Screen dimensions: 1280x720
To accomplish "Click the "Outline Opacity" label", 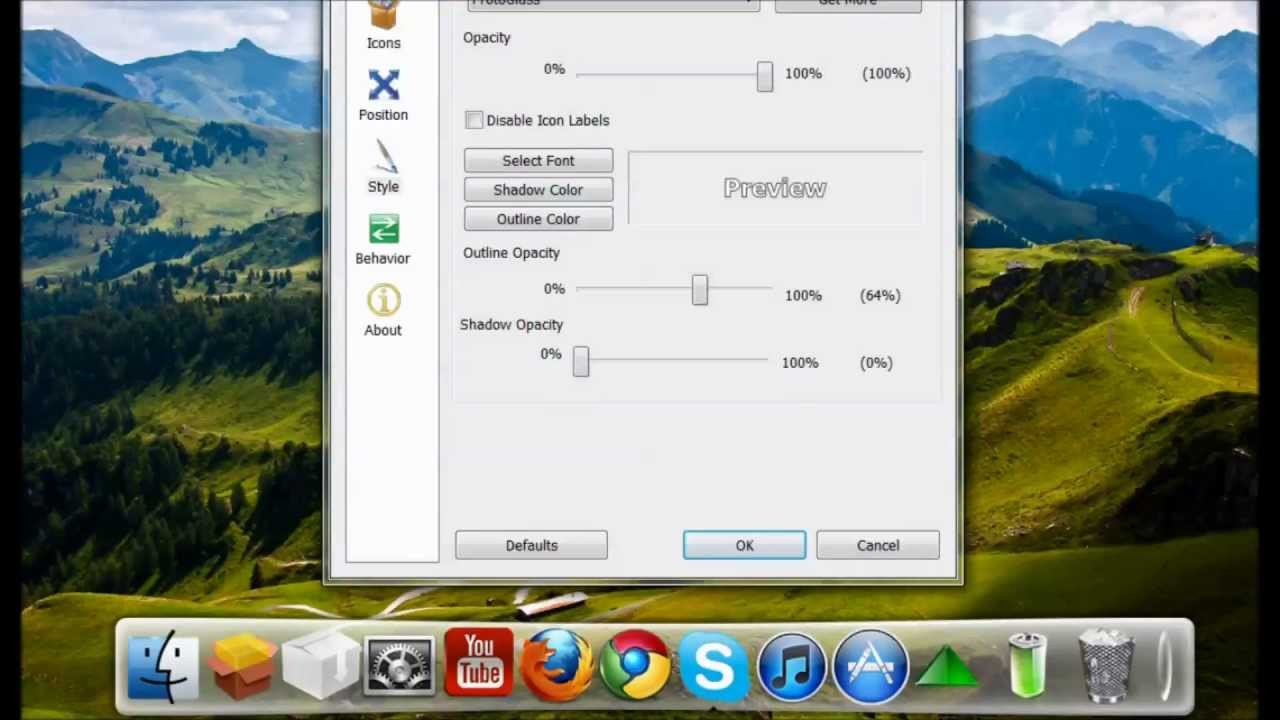I will (511, 253).
